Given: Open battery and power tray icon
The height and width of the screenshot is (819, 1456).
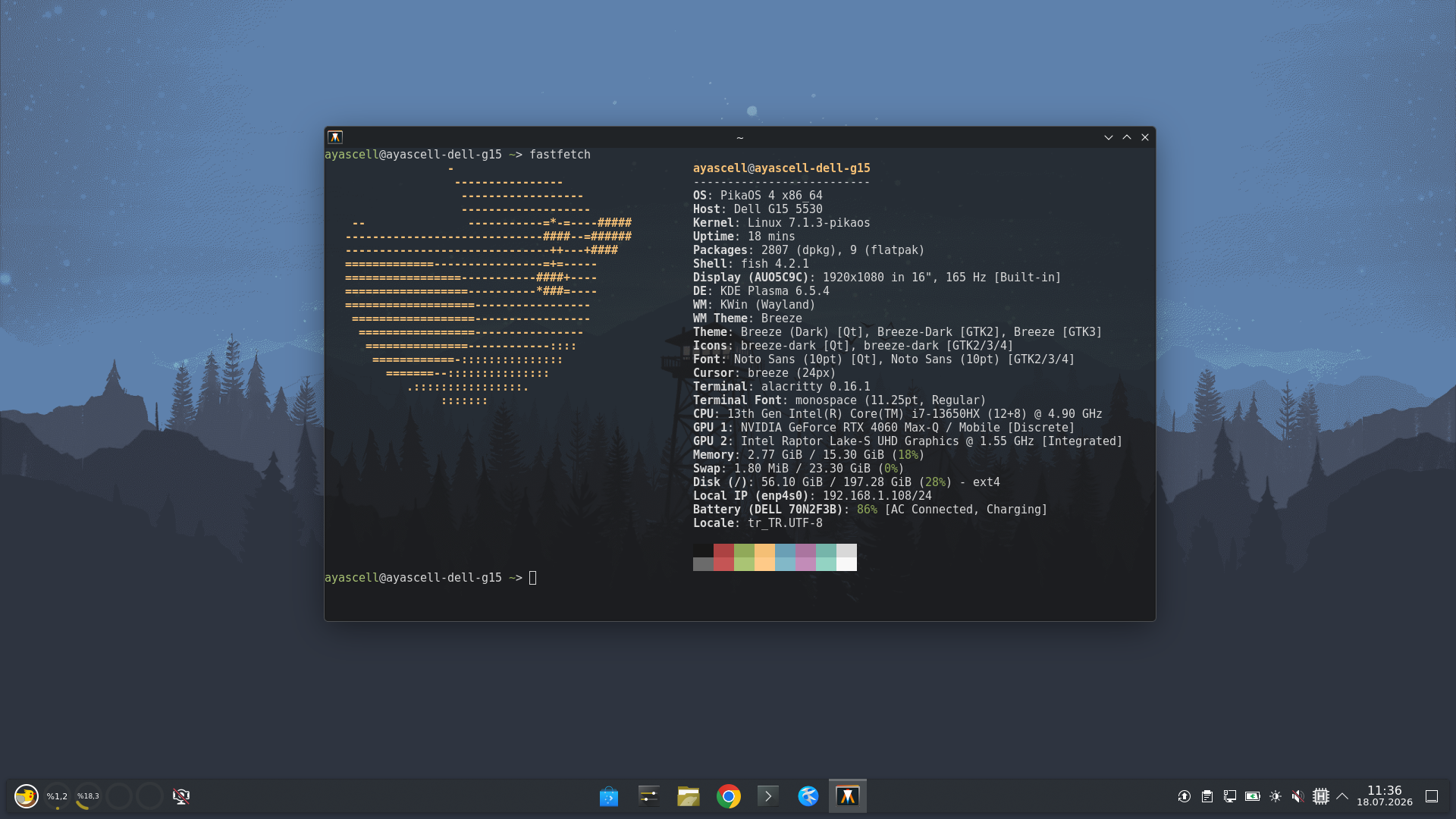Looking at the screenshot, I should coord(1253,796).
